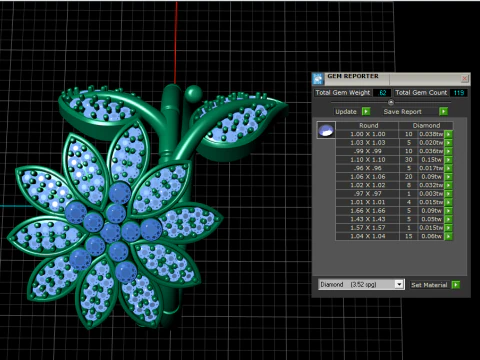Select the 1.57 X 1.57 size cell
480x360 pixels.
pyautogui.click(x=368, y=228)
